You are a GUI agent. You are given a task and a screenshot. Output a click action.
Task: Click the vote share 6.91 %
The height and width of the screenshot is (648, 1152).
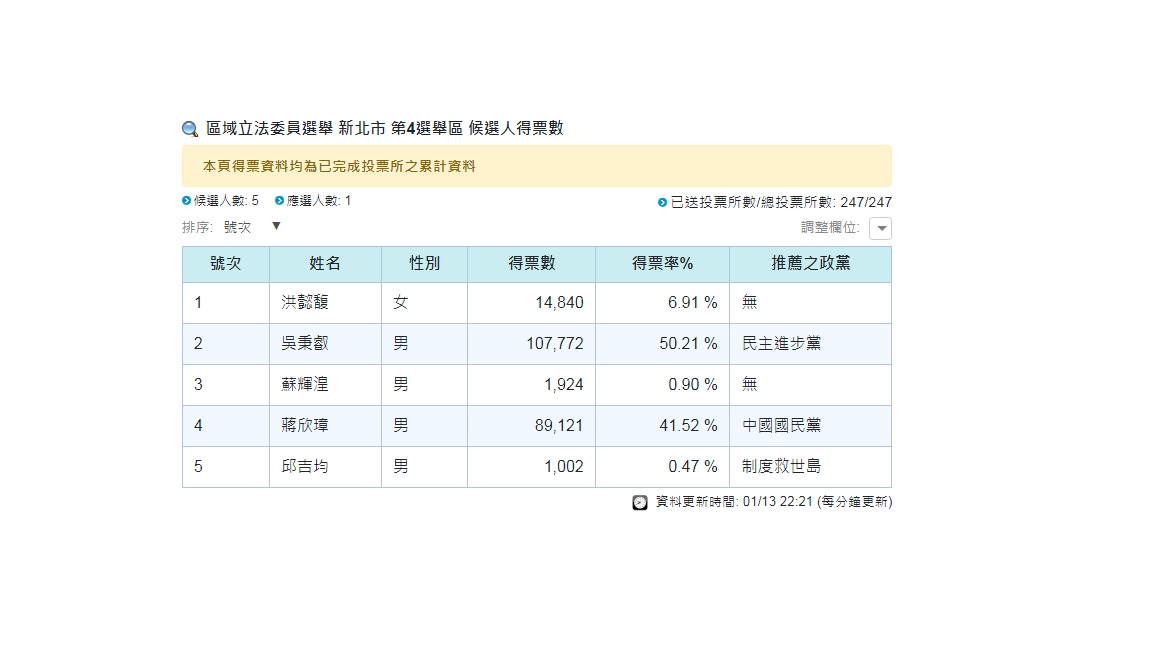point(693,303)
